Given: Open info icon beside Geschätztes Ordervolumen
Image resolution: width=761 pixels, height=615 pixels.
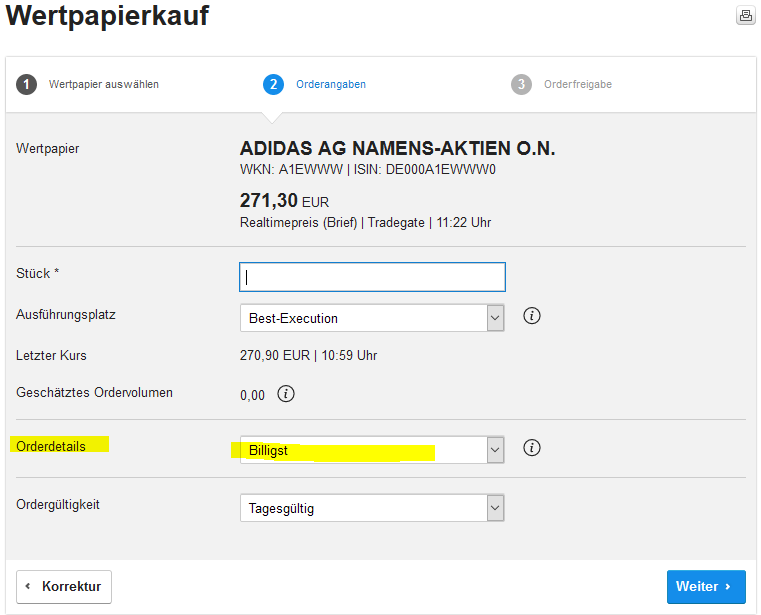Looking at the screenshot, I should tap(286, 394).
